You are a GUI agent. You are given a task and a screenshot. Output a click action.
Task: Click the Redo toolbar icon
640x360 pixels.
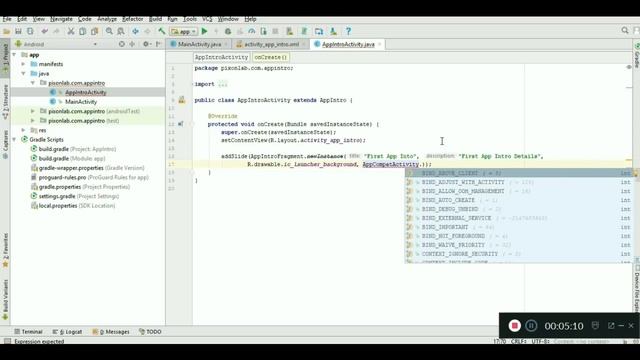coord(56,31)
